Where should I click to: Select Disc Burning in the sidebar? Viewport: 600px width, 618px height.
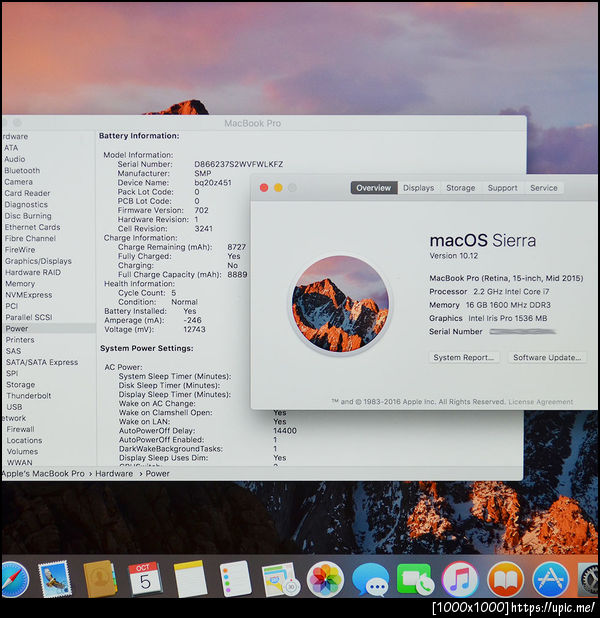tap(28, 216)
